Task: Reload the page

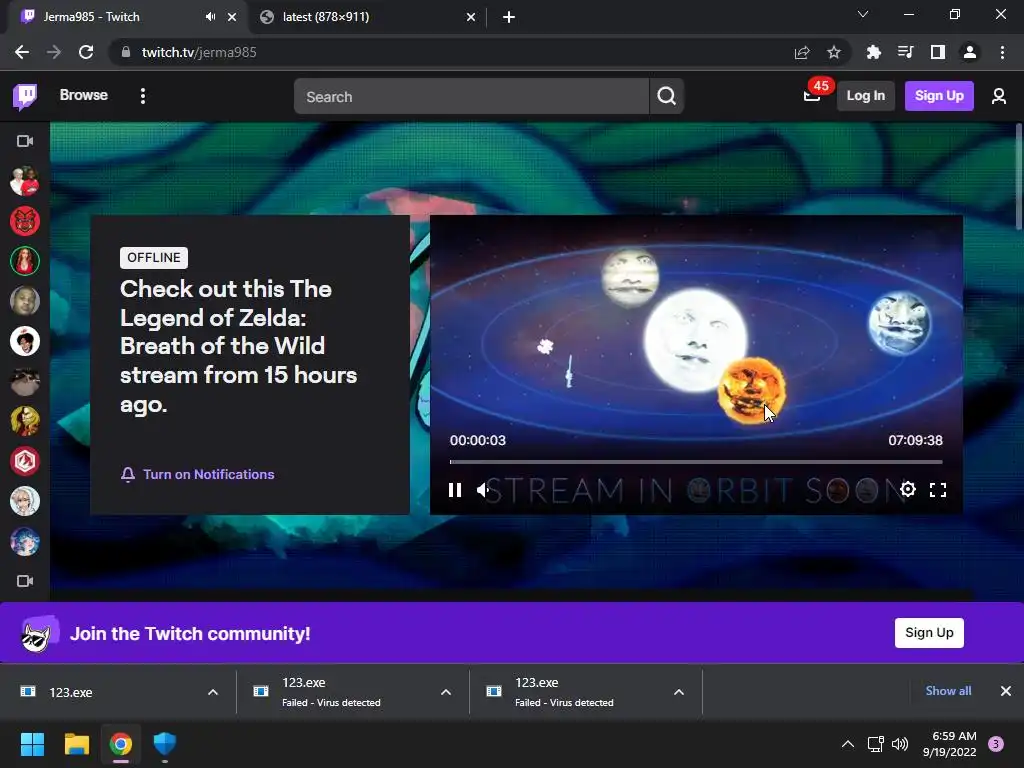Action: tap(86, 52)
